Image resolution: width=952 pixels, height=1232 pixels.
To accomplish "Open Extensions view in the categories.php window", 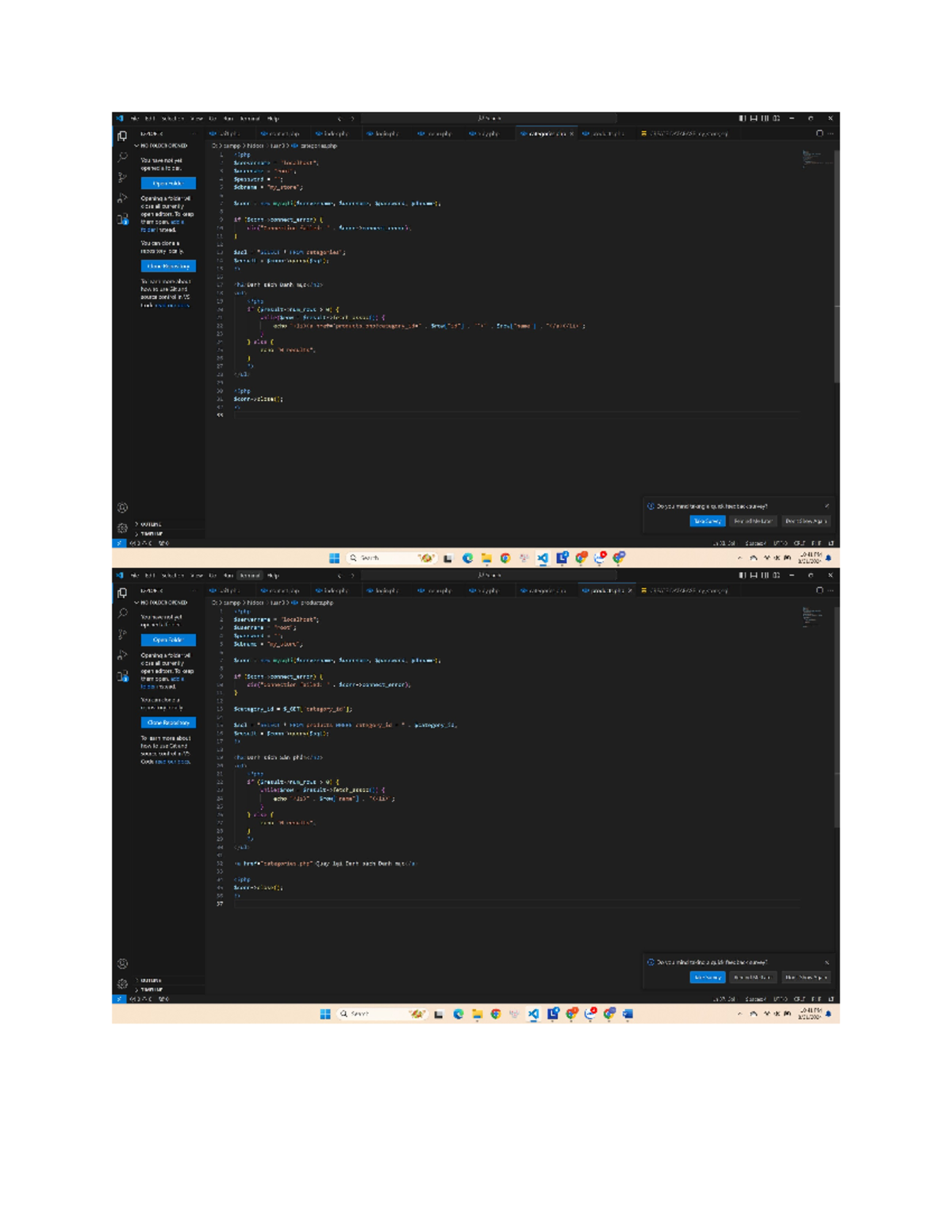I will pyautogui.click(x=122, y=219).
